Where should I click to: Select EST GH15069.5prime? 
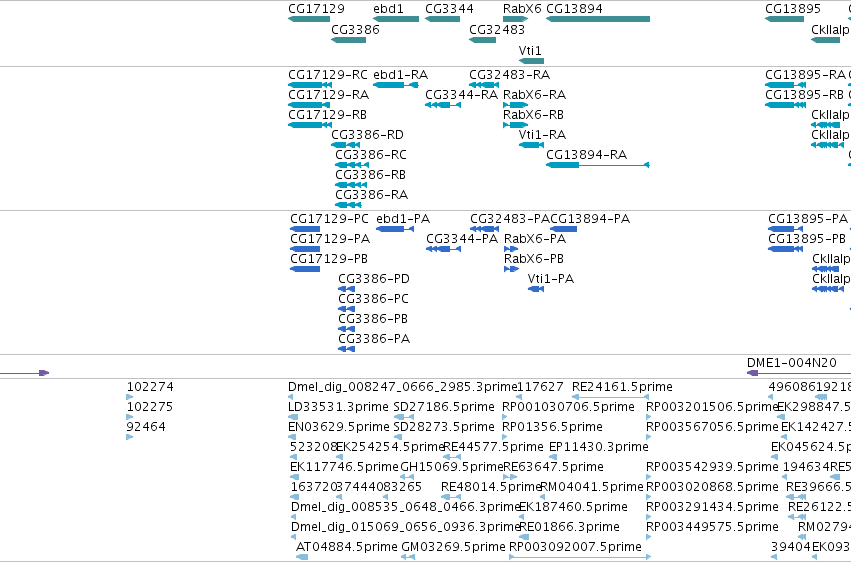tap(407, 477)
